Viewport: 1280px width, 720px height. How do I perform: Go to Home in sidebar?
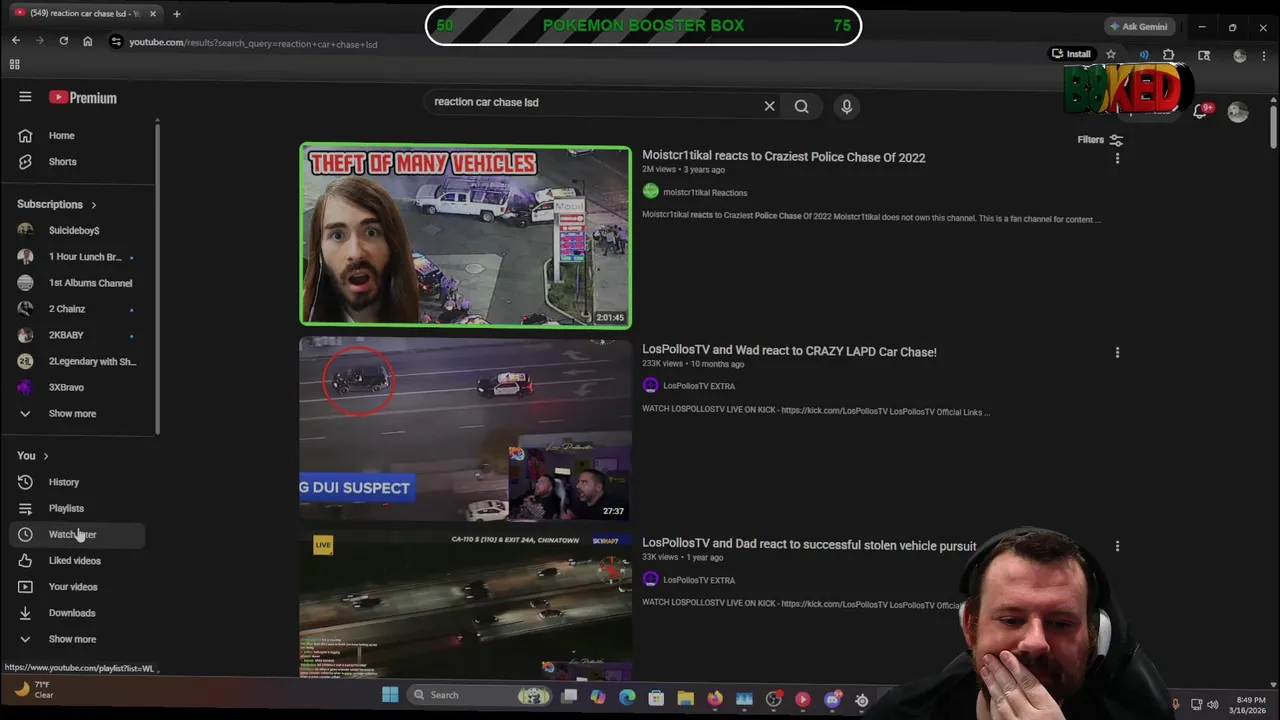point(78,135)
